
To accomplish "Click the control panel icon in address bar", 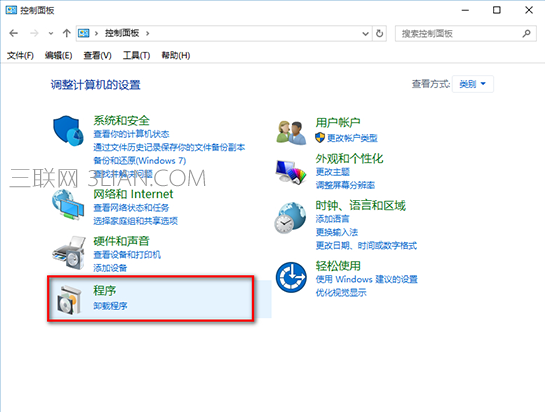I will [84, 33].
